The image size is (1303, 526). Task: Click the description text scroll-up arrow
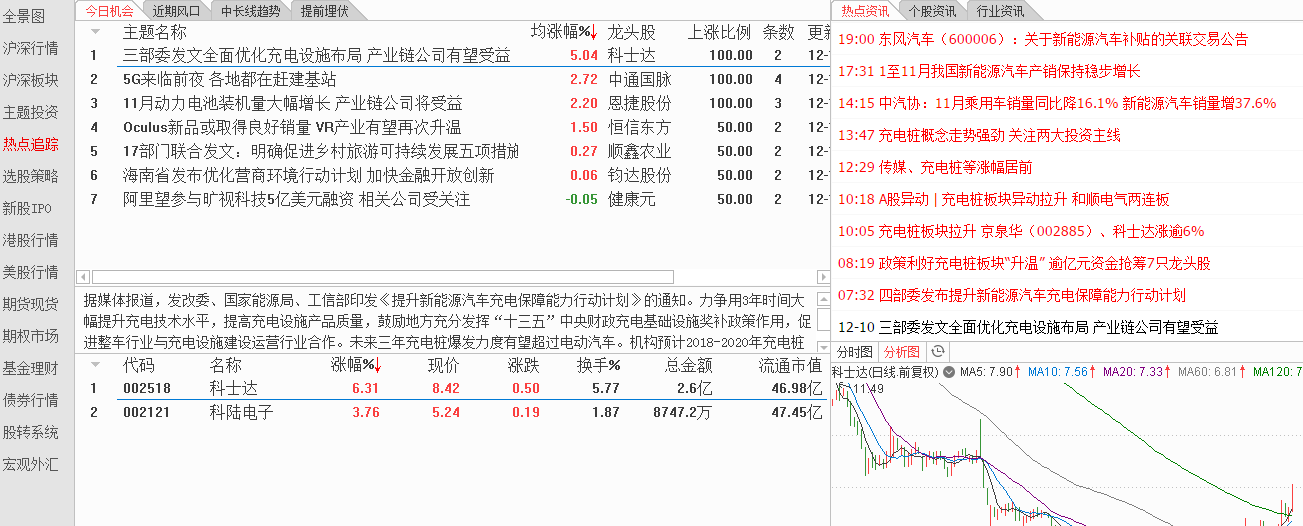[x=822, y=298]
